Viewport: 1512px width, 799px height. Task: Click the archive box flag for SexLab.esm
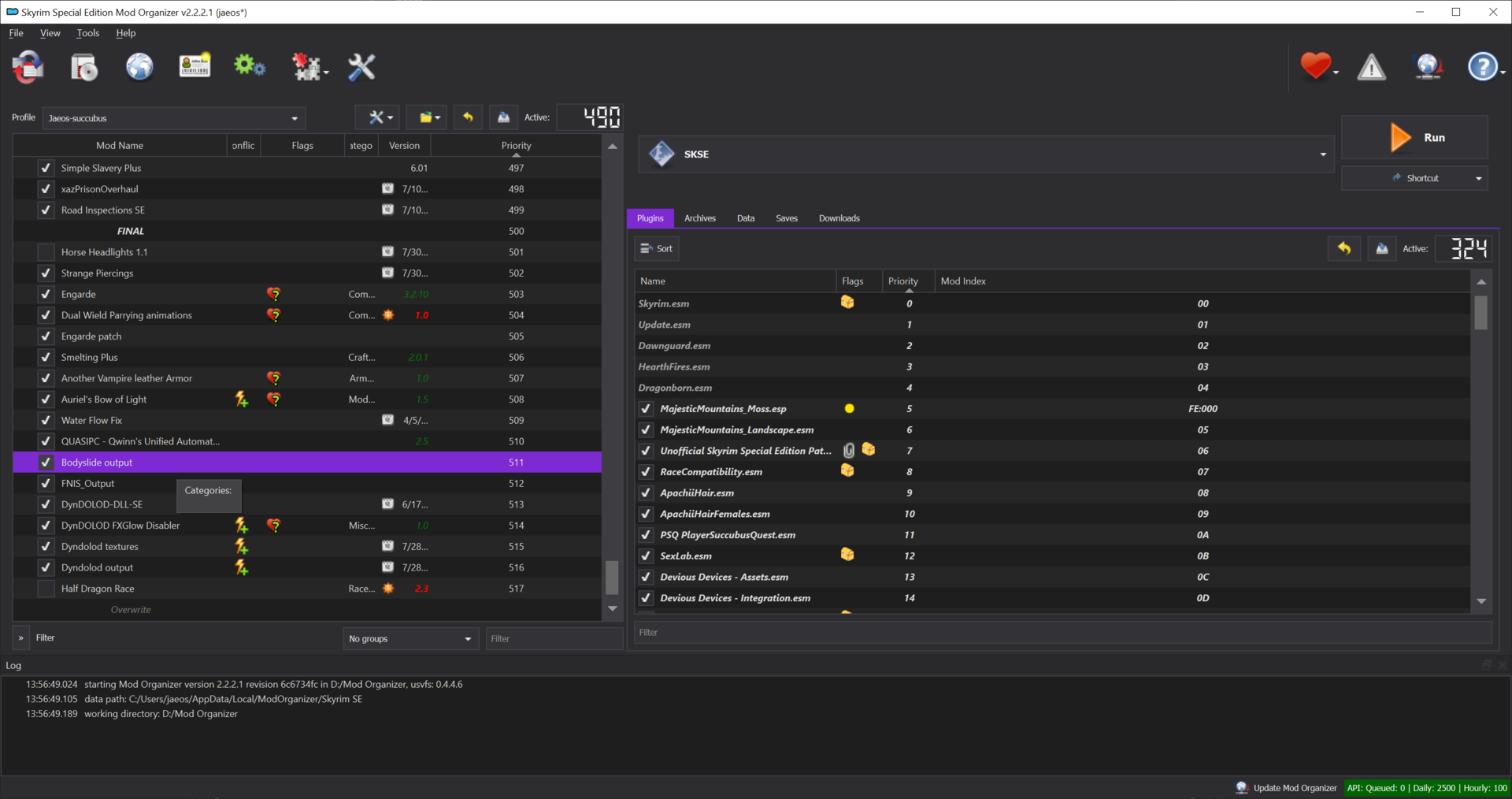pyautogui.click(x=847, y=555)
